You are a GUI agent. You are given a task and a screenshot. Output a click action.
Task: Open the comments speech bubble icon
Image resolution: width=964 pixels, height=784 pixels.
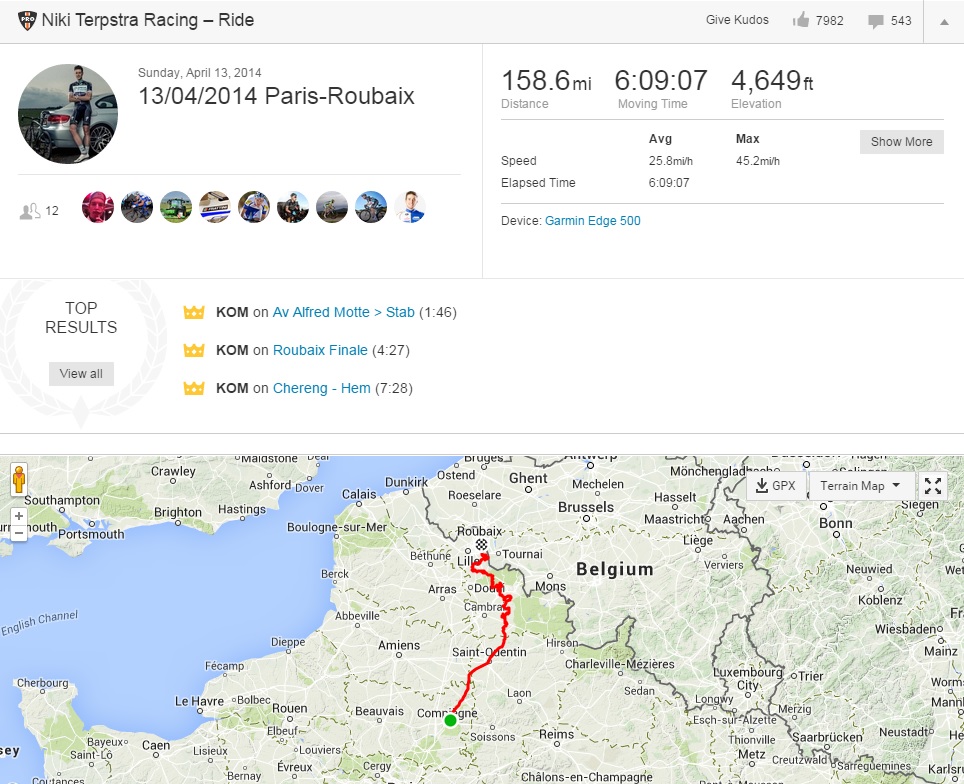876,21
